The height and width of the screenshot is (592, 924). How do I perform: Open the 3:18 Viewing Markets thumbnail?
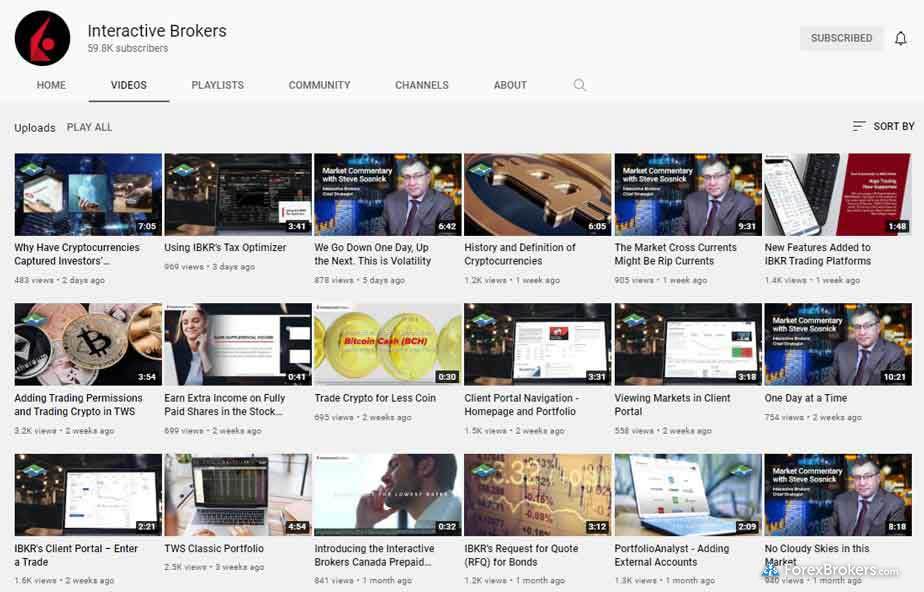(x=688, y=345)
